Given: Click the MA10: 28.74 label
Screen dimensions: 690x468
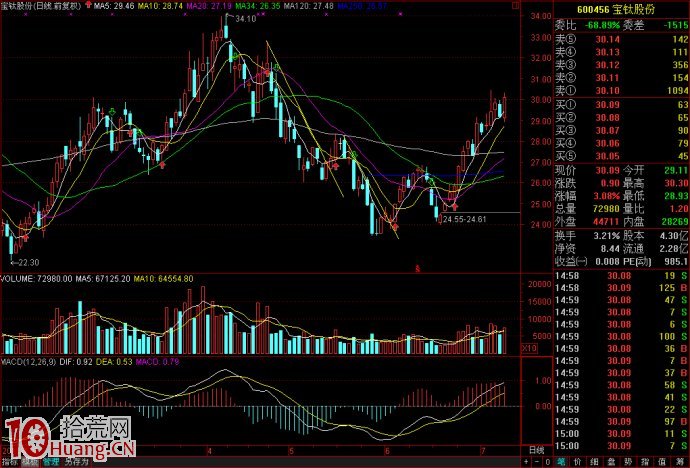Looking at the screenshot, I should click(x=160, y=6).
